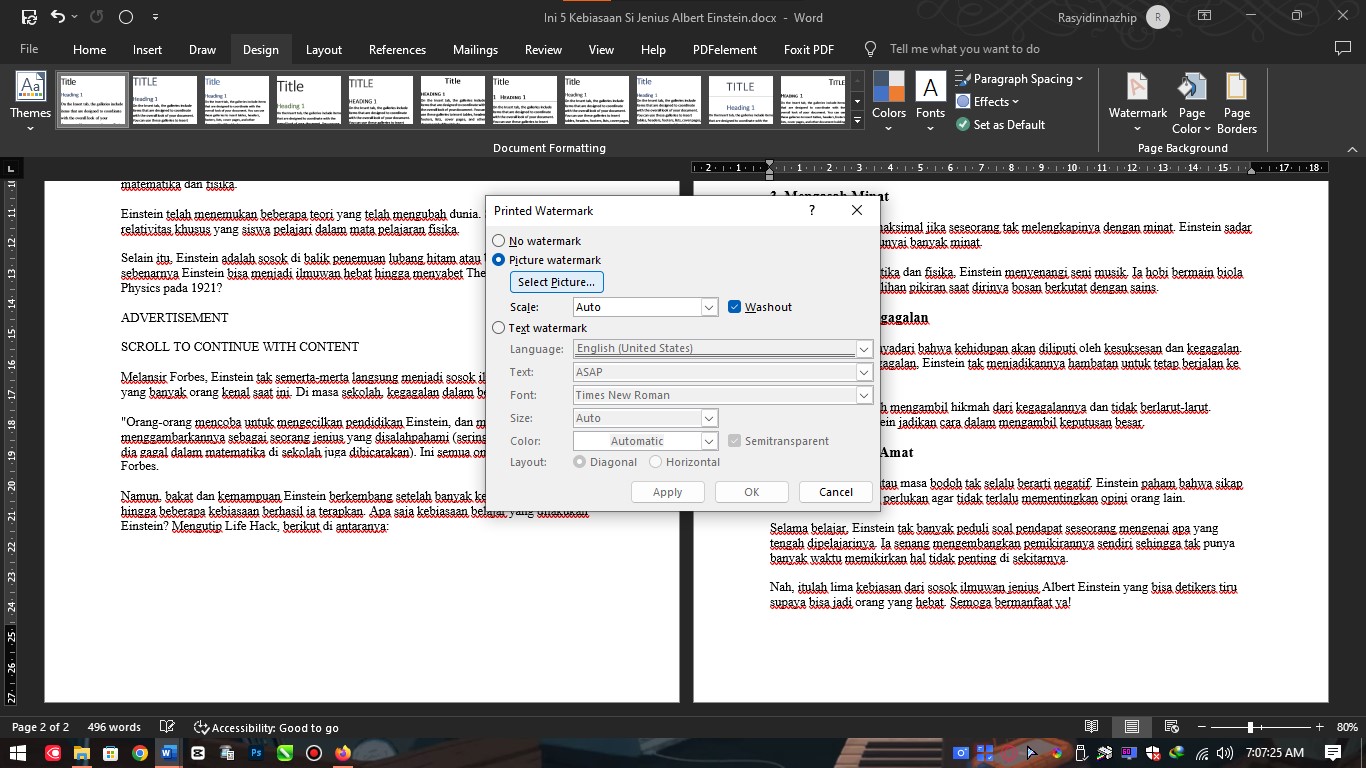Open the watermark Color dropdown
This screenshot has height=768, width=1366.
point(708,440)
